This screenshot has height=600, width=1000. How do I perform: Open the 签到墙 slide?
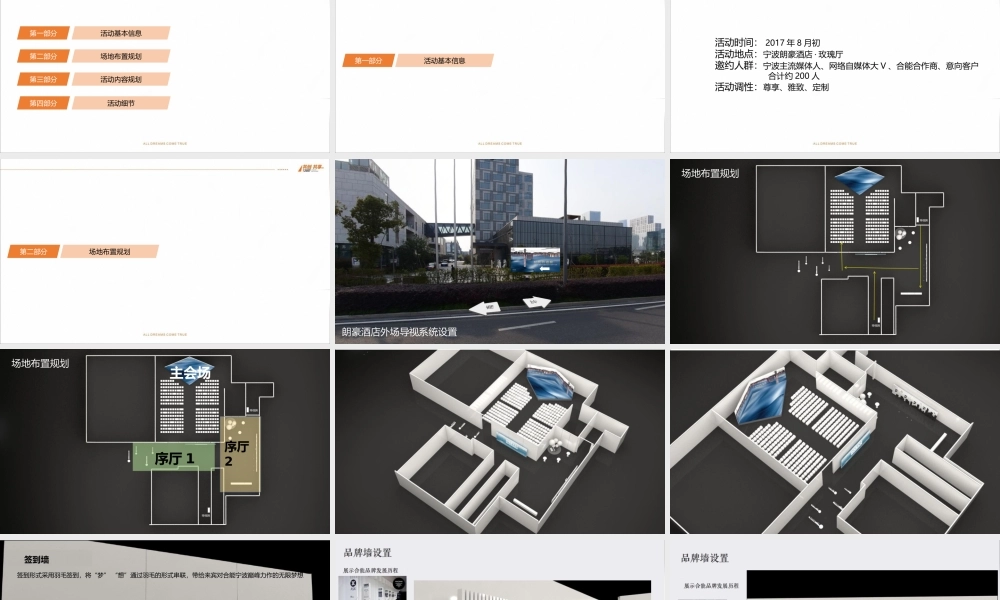[x=165, y=570]
